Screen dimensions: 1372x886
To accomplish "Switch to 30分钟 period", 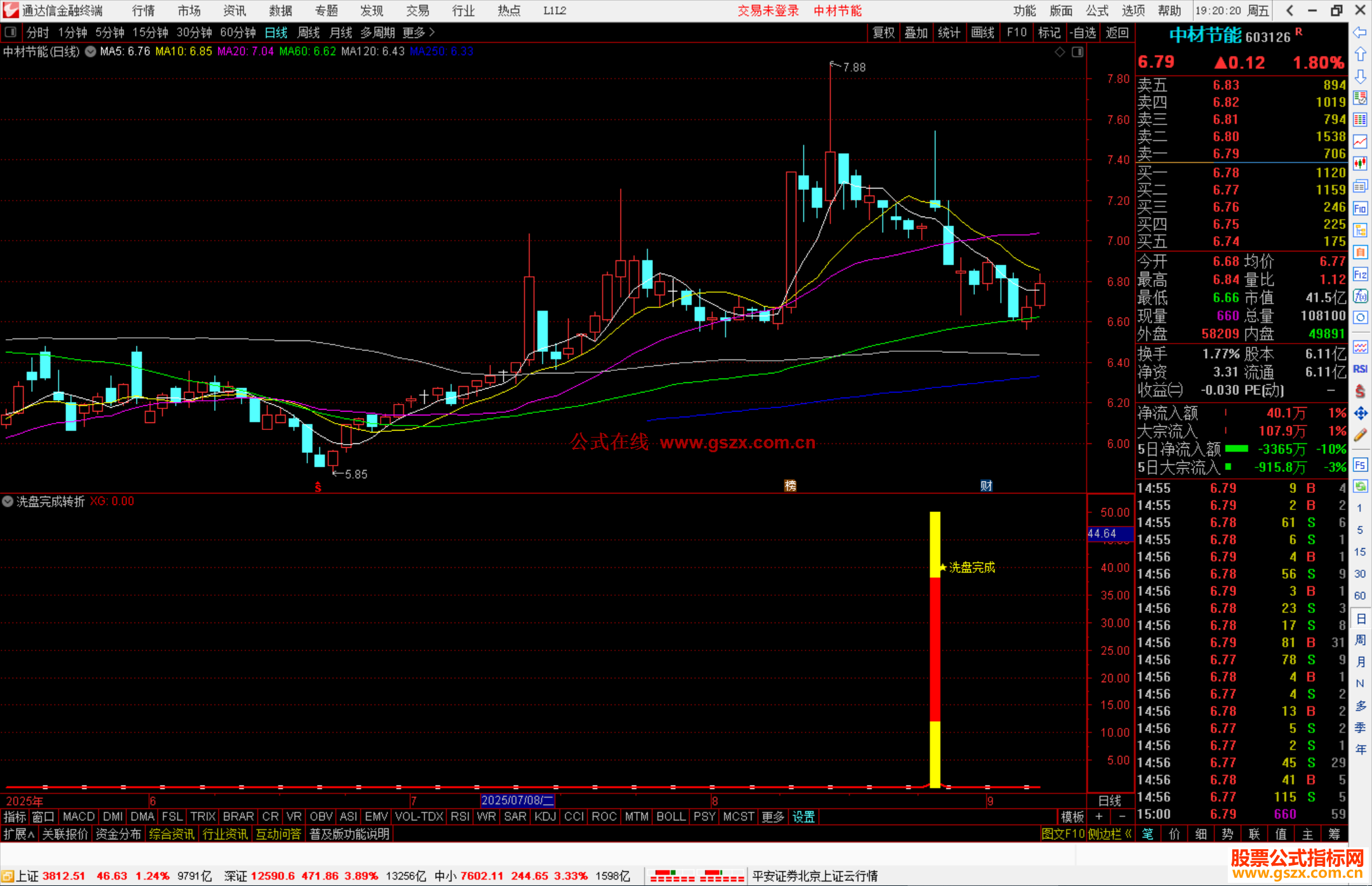I will coord(194,32).
